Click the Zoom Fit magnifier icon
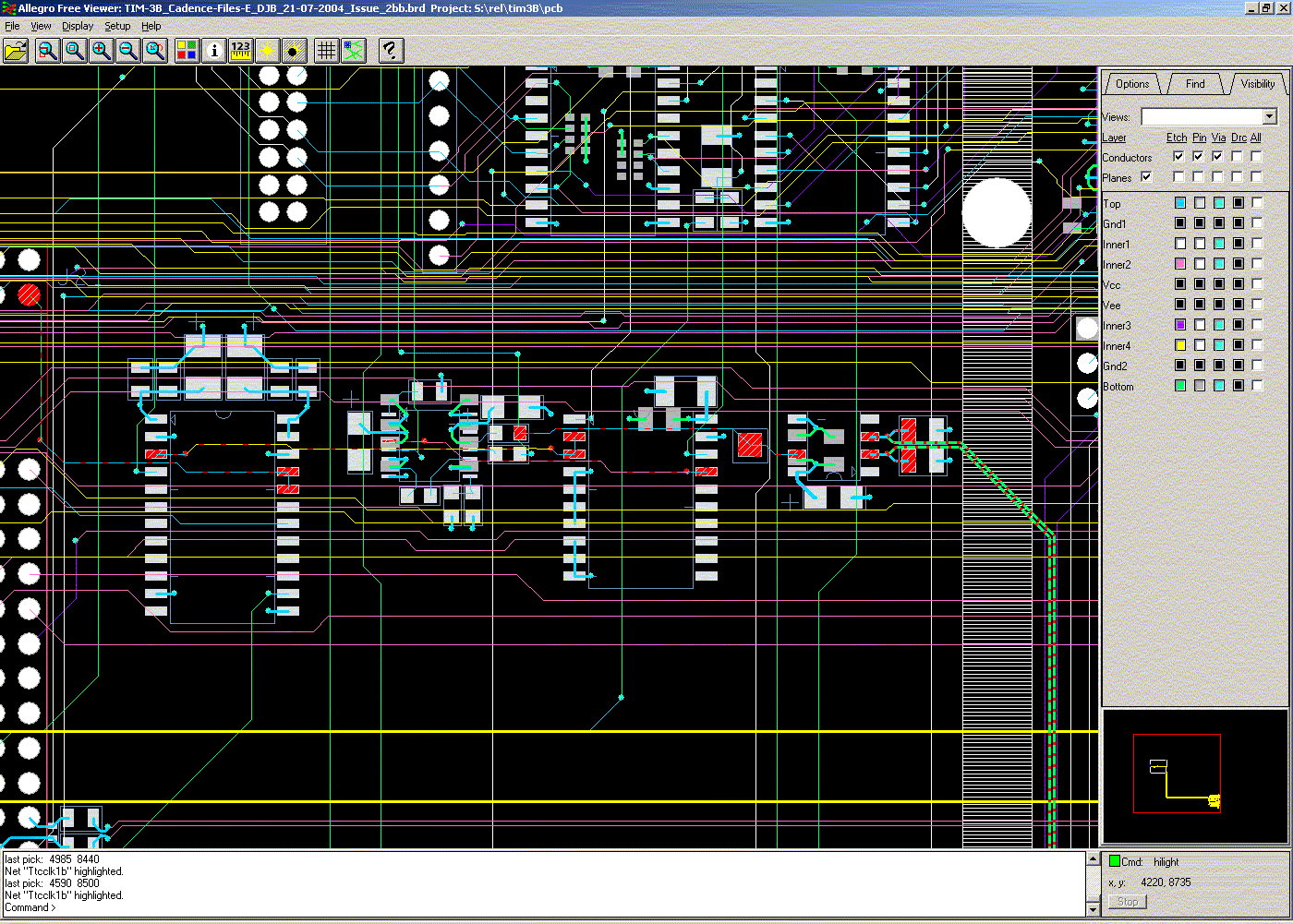1293x924 pixels. [75, 51]
